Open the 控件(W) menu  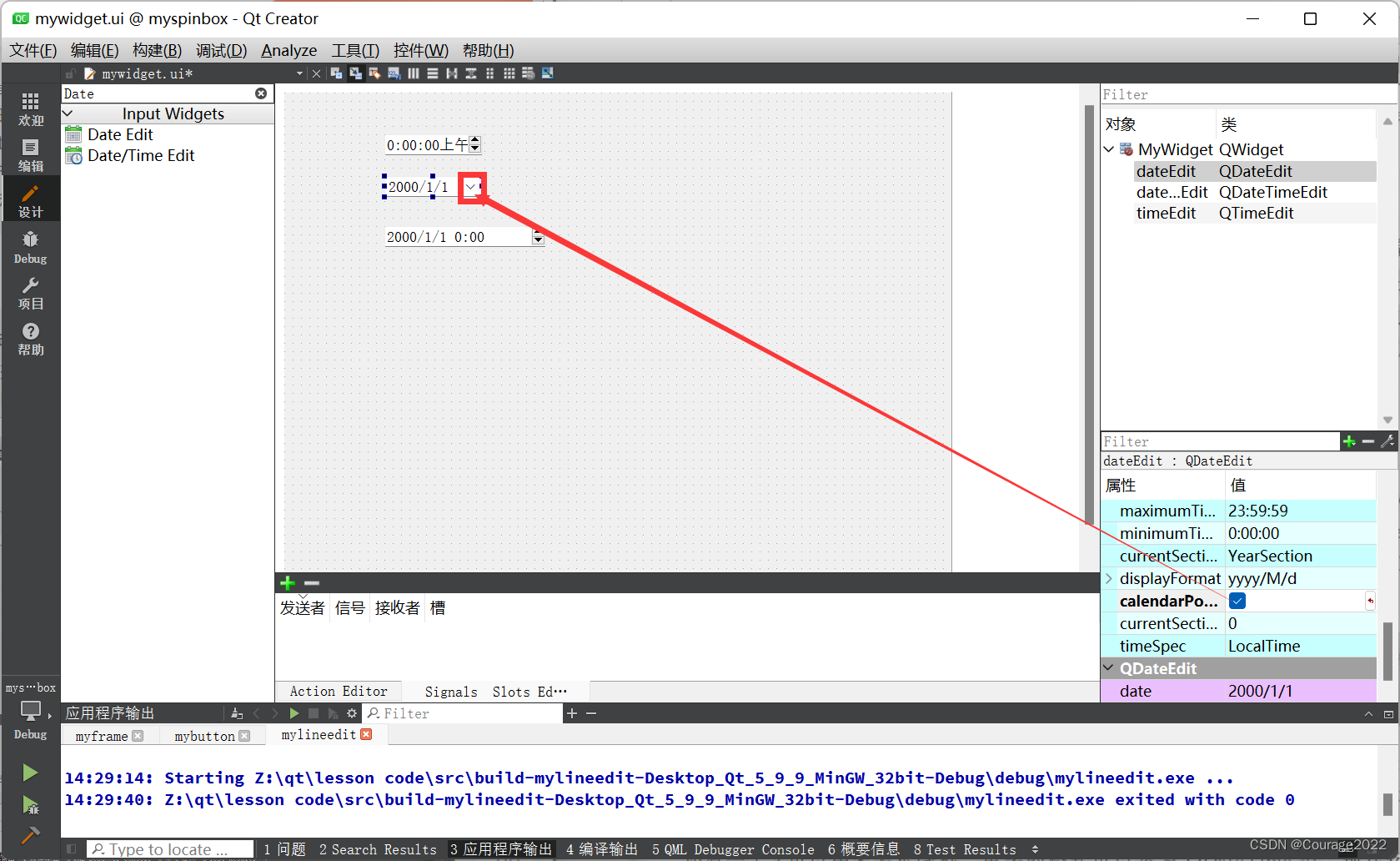(x=420, y=50)
